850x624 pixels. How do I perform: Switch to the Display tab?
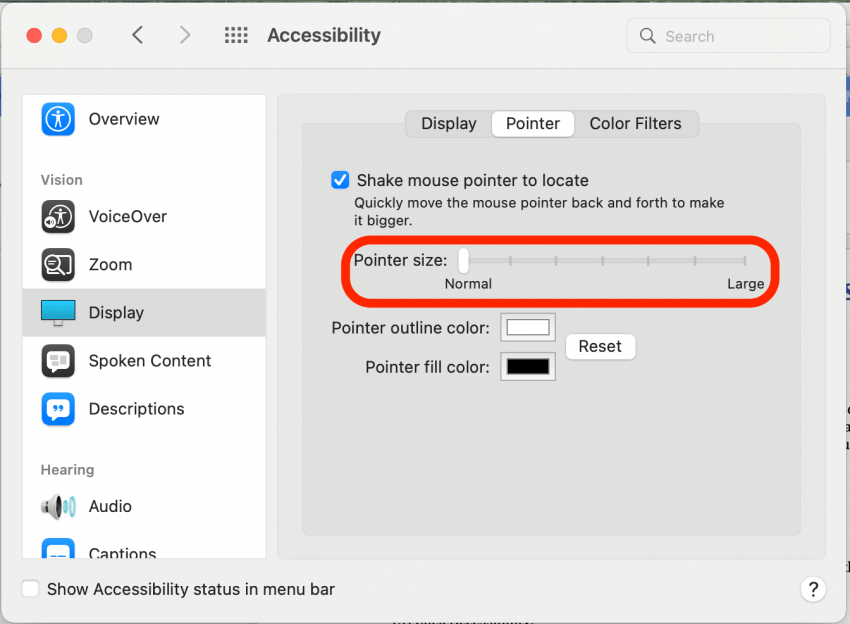(449, 124)
